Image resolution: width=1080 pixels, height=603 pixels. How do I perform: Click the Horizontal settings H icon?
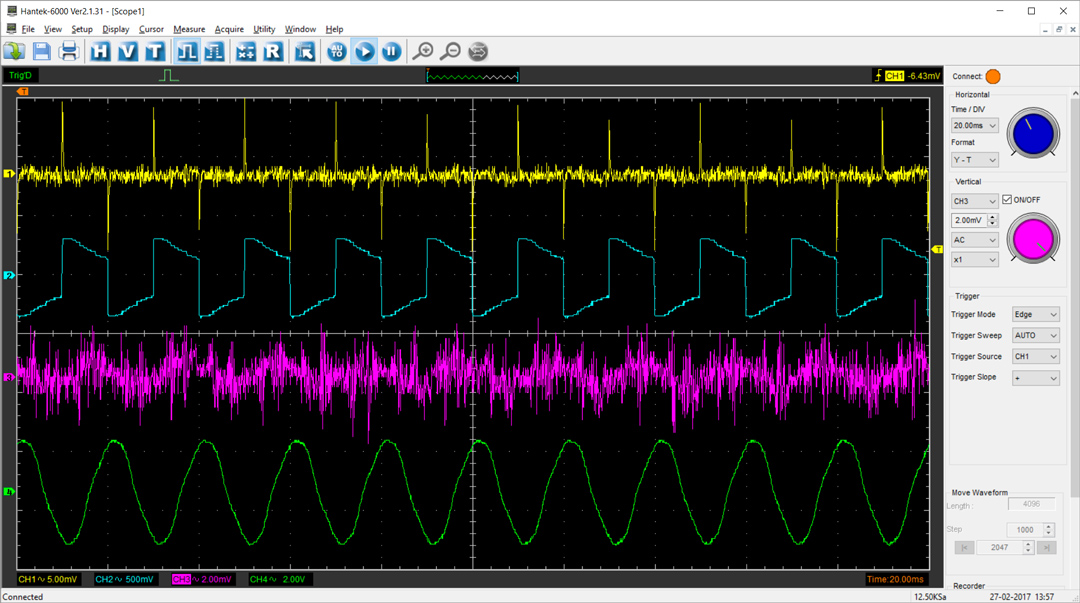[x=101, y=51]
